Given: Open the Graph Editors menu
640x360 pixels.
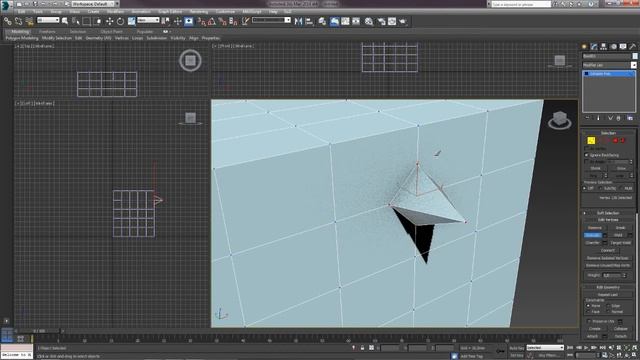Looking at the screenshot, I should point(170,12).
